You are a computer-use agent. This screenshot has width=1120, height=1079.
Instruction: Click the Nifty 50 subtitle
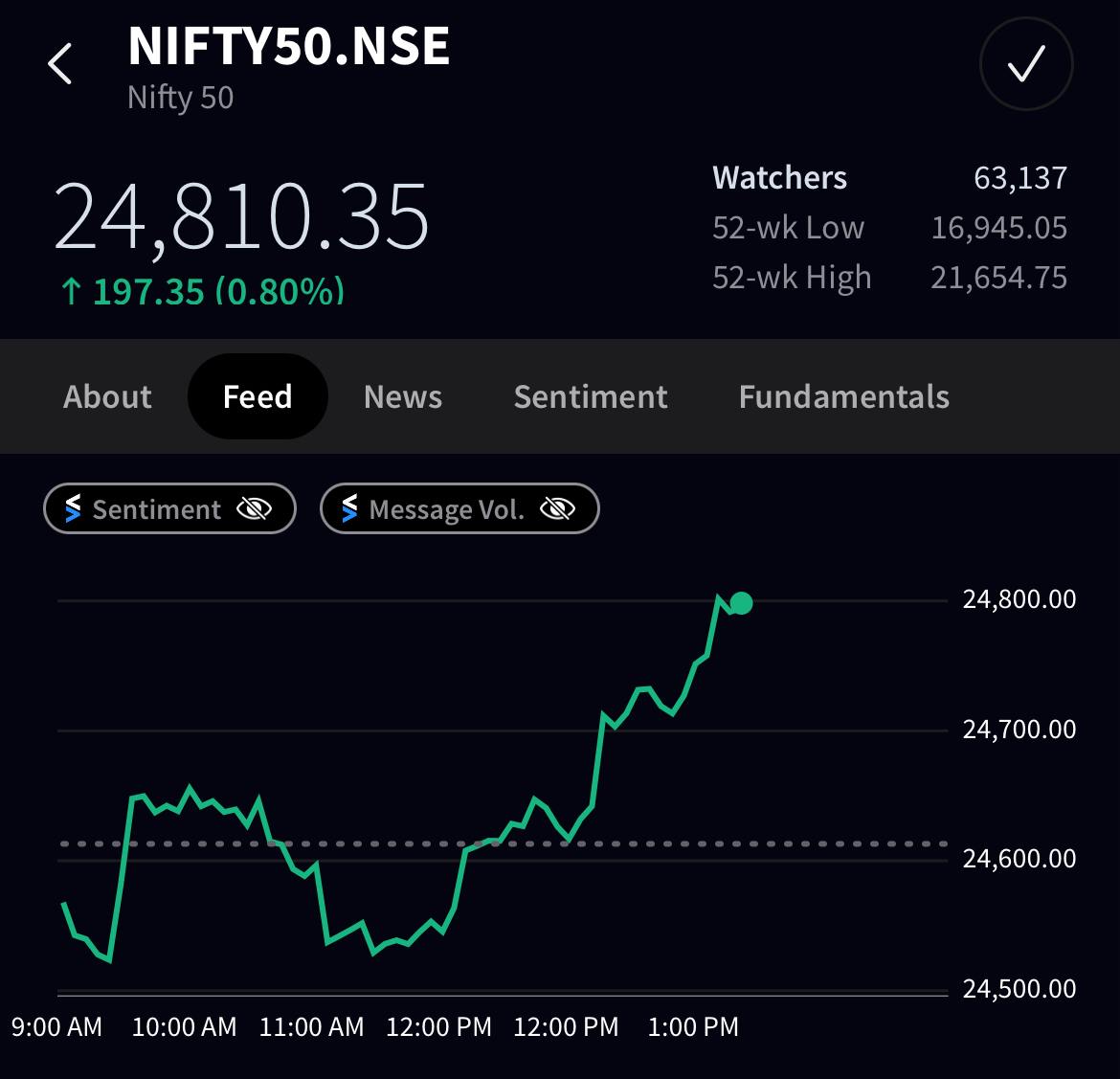181,98
